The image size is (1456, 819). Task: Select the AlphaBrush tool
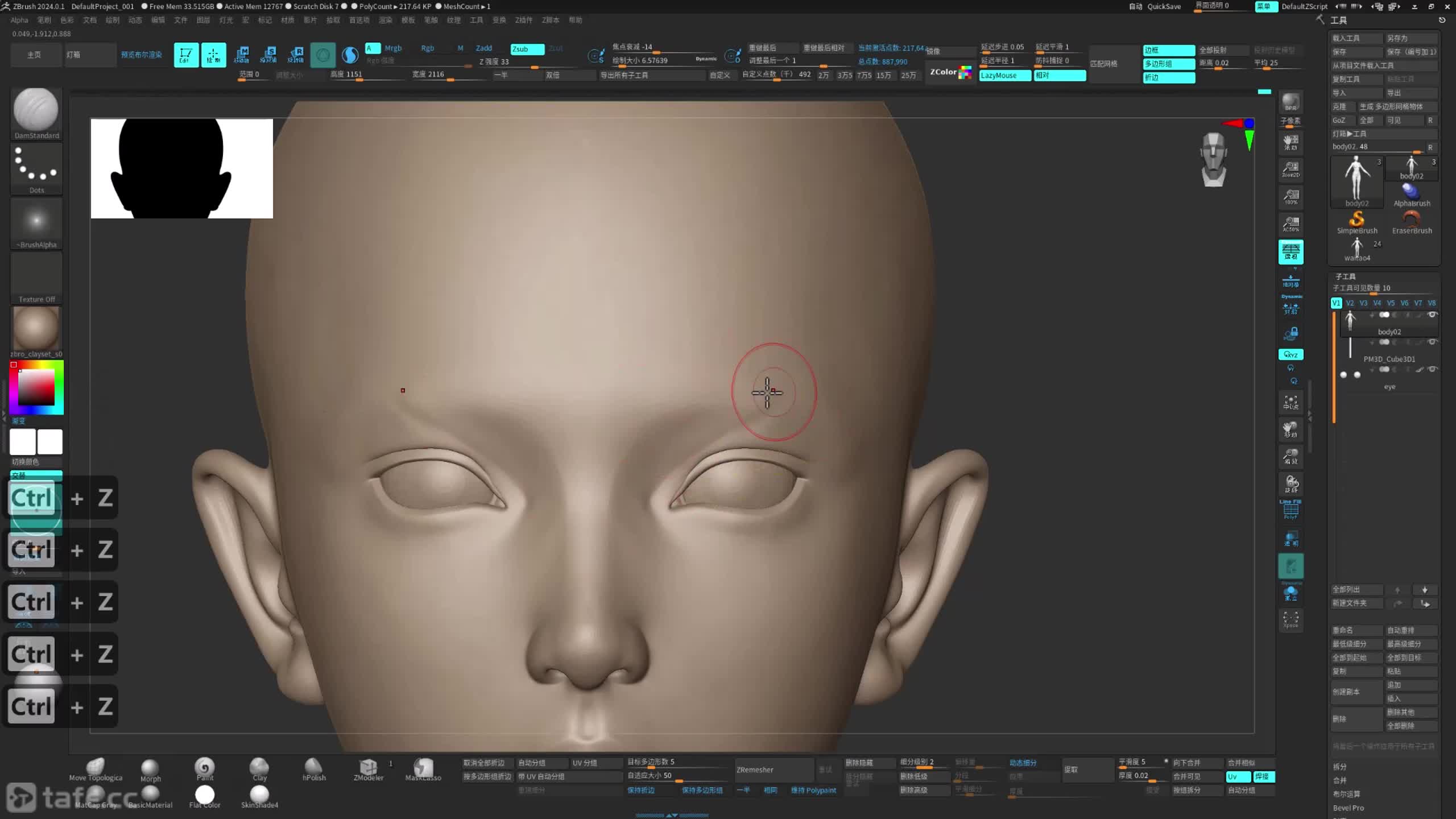1412,195
